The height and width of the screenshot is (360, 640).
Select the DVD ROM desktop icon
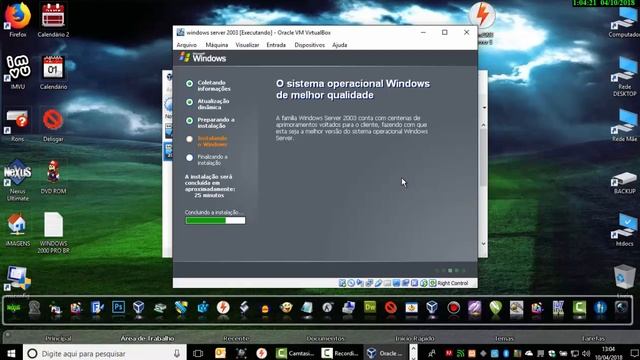(53, 177)
